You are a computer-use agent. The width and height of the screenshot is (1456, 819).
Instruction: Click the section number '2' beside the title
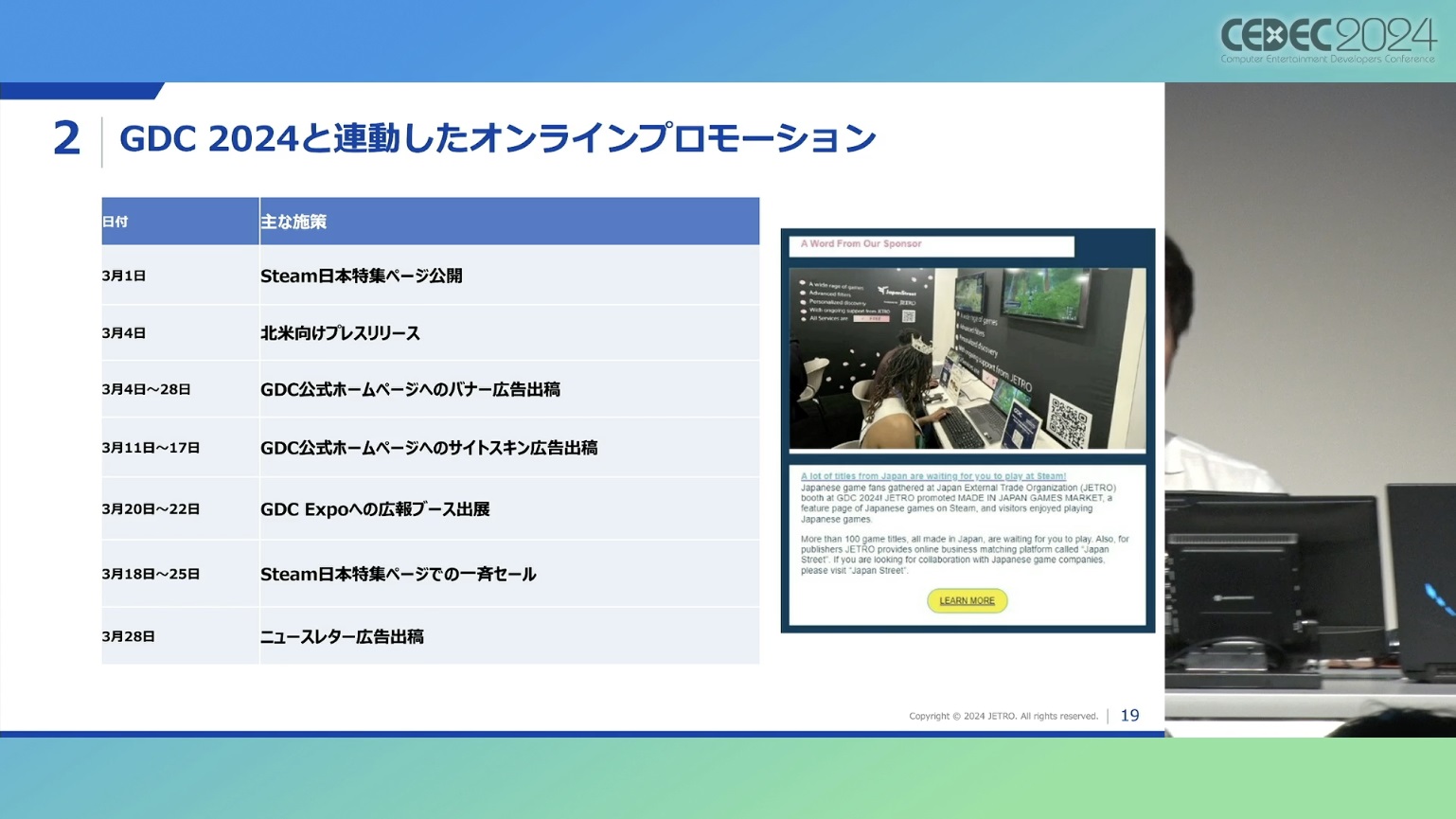pos(66,138)
